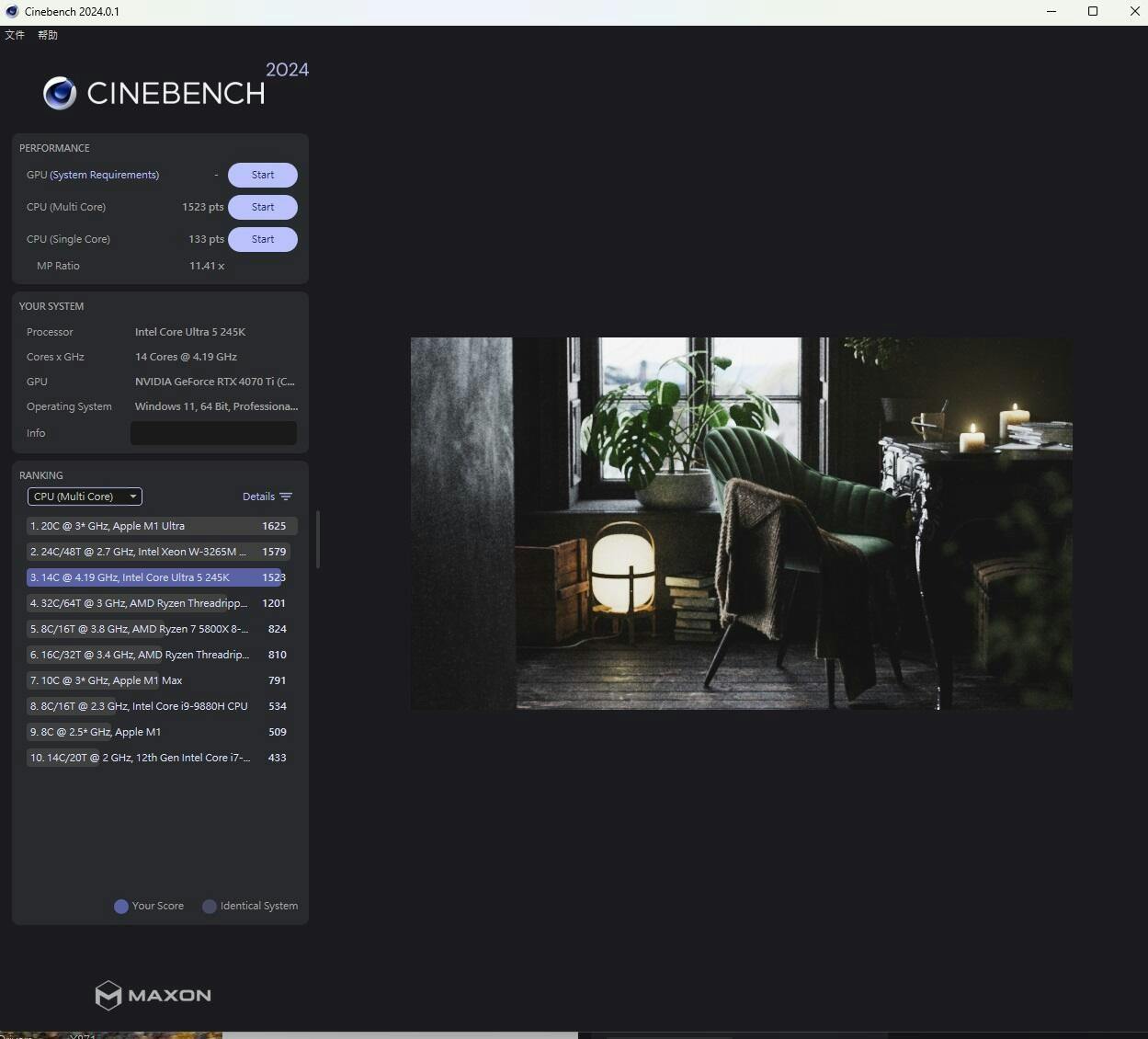Click the 133 pts single core score
Screen dimensions: 1148x1039
pyautogui.click(x=206, y=239)
